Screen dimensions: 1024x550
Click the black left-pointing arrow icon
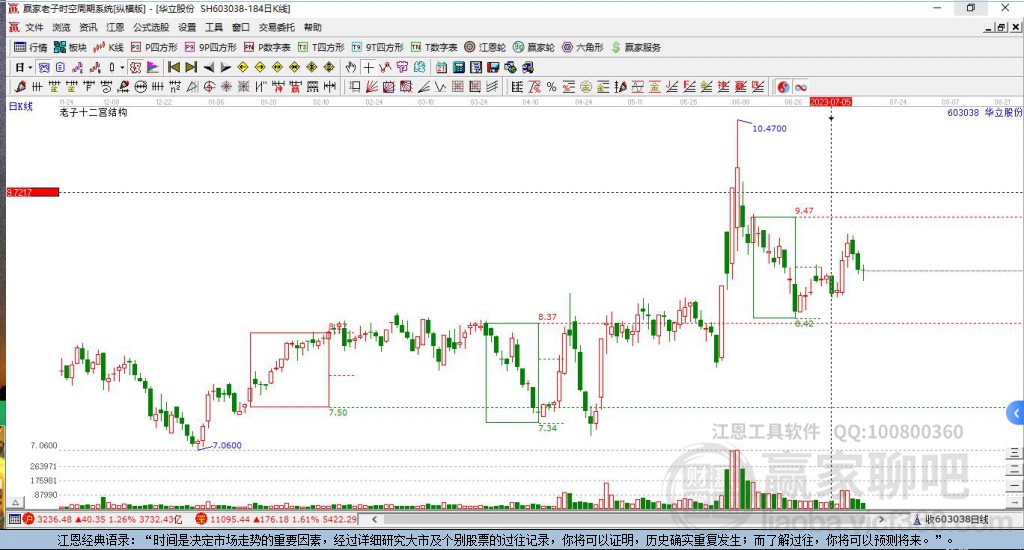point(209,67)
